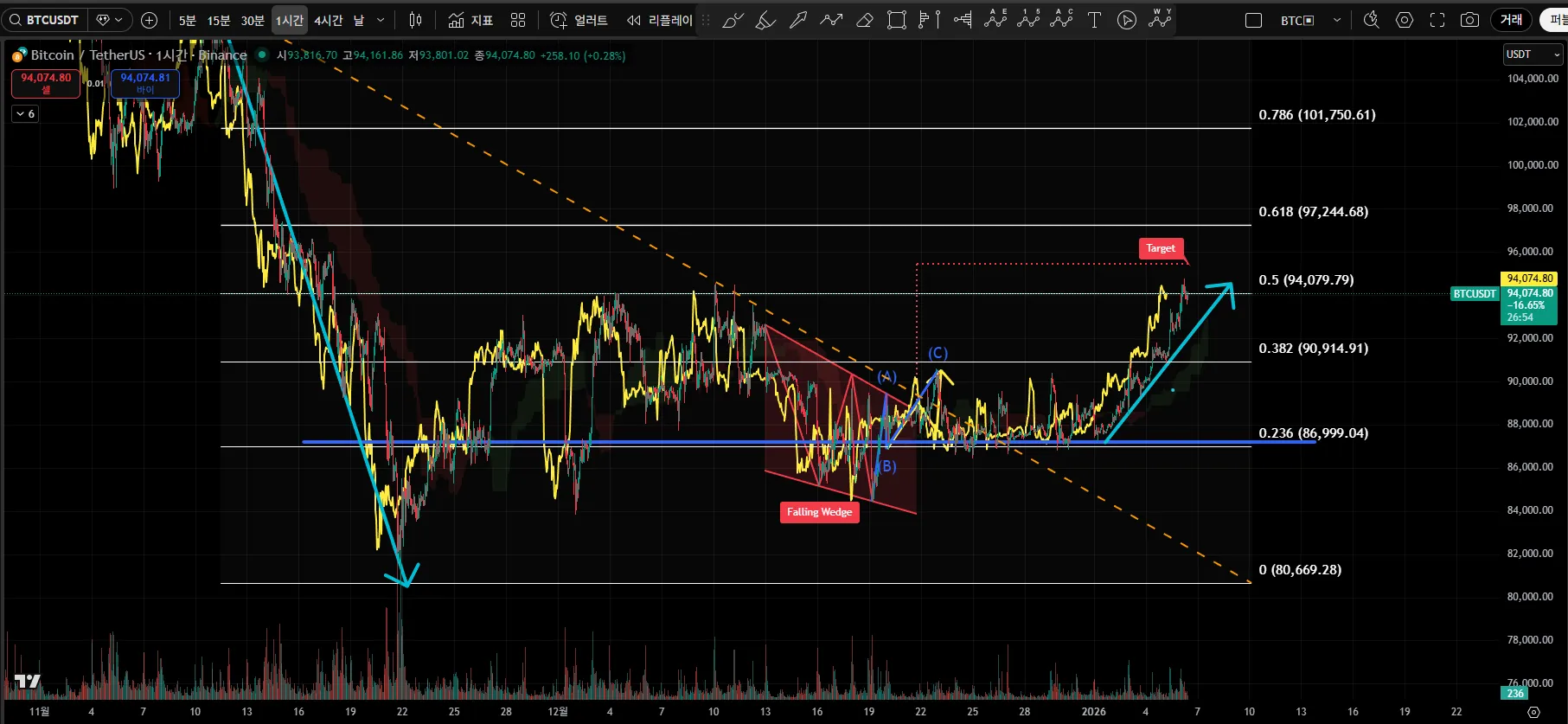
Task: Select the text T tool
Action: pyautogui.click(x=1094, y=20)
